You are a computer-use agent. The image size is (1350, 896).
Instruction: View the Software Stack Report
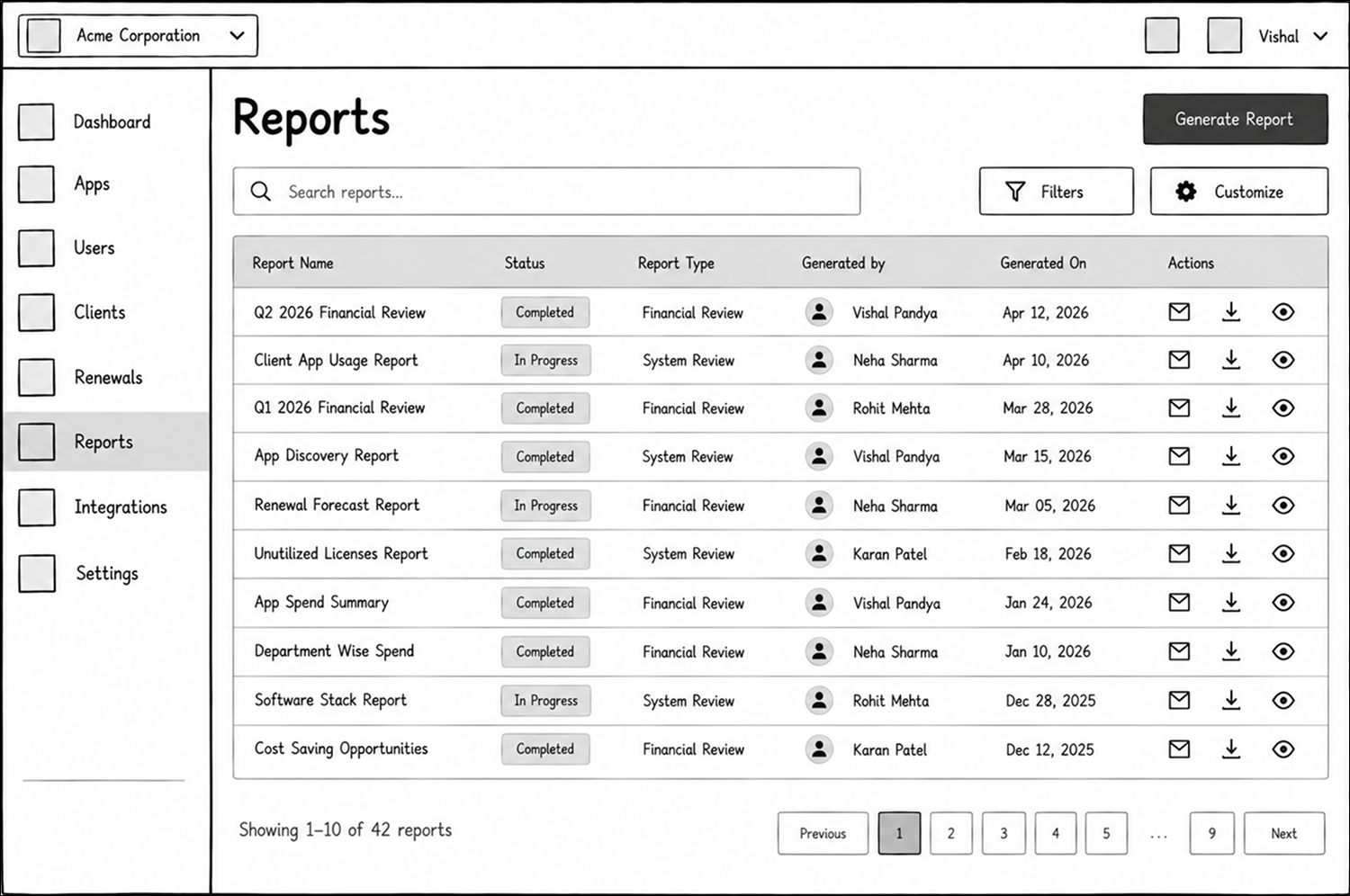click(x=1283, y=700)
